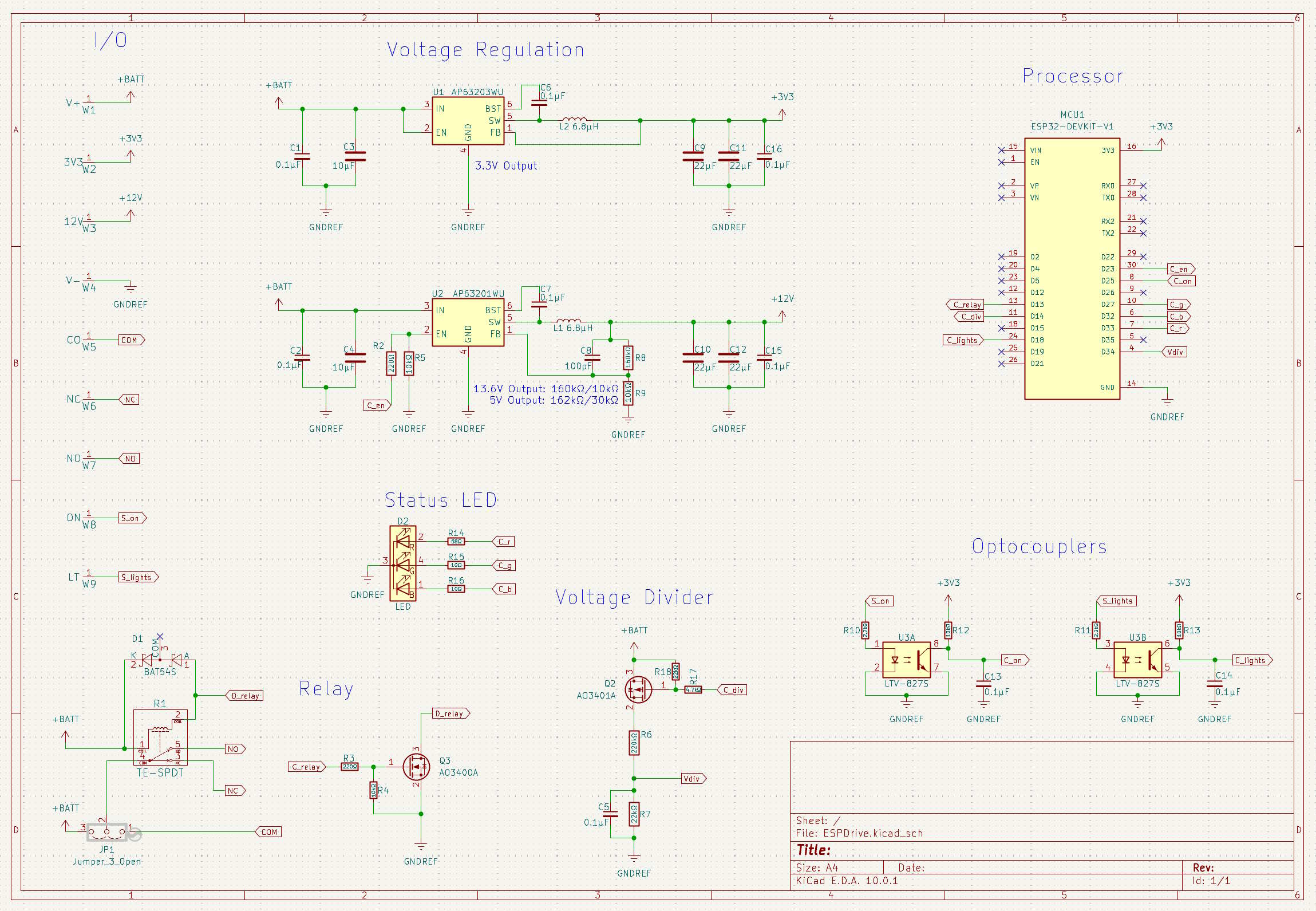Select MOSFET Q2 AO3401A
The height and width of the screenshot is (911, 1316).
click(638, 689)
